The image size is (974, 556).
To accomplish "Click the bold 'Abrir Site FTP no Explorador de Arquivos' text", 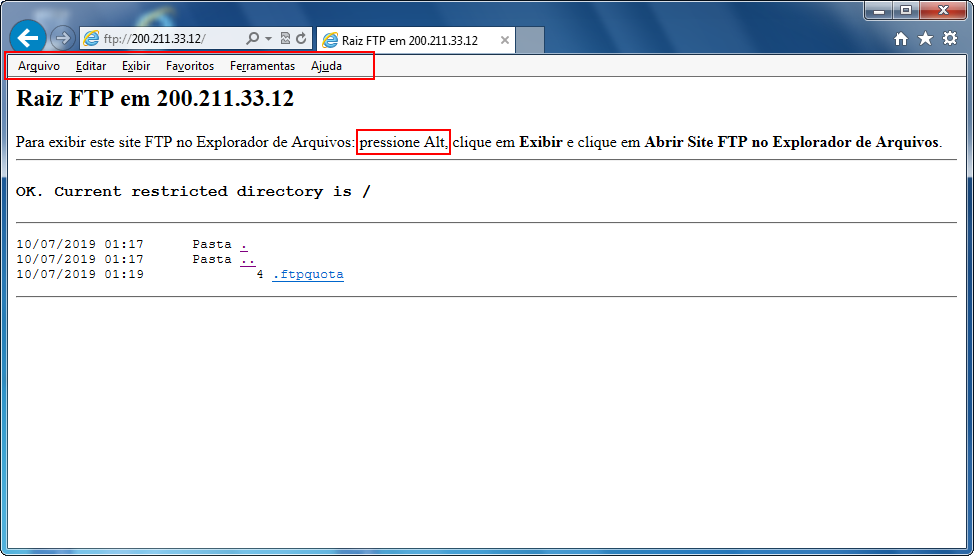I will [791, 142].
